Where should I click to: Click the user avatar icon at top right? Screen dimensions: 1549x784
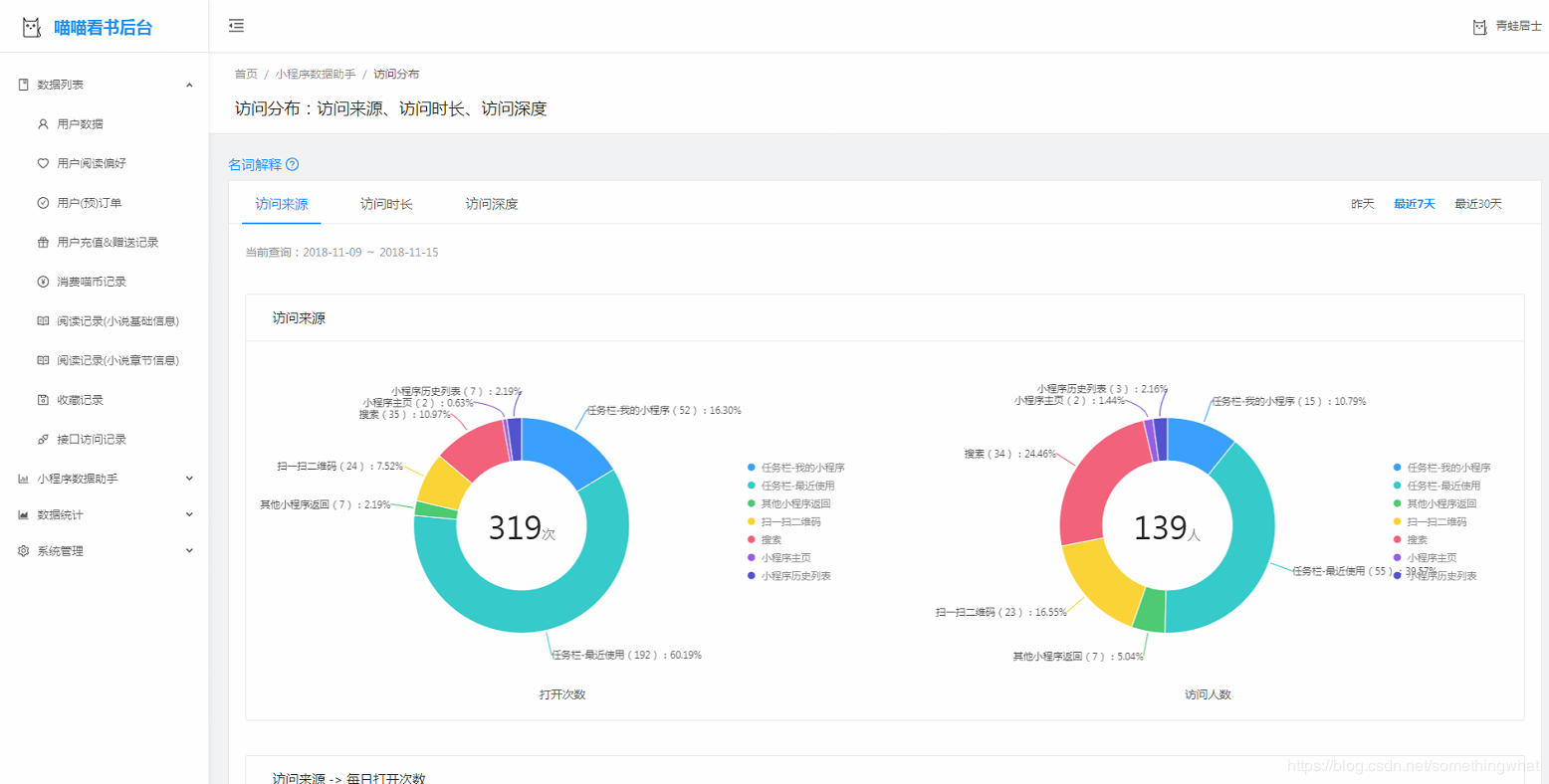point(1479,27)
